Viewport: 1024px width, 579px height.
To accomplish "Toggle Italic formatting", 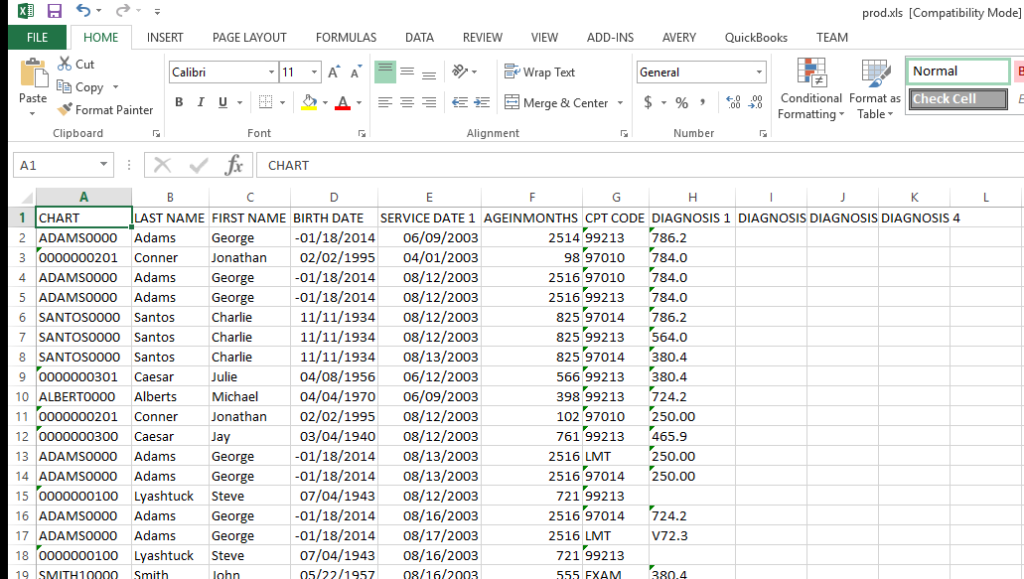I will click(201, 102).
